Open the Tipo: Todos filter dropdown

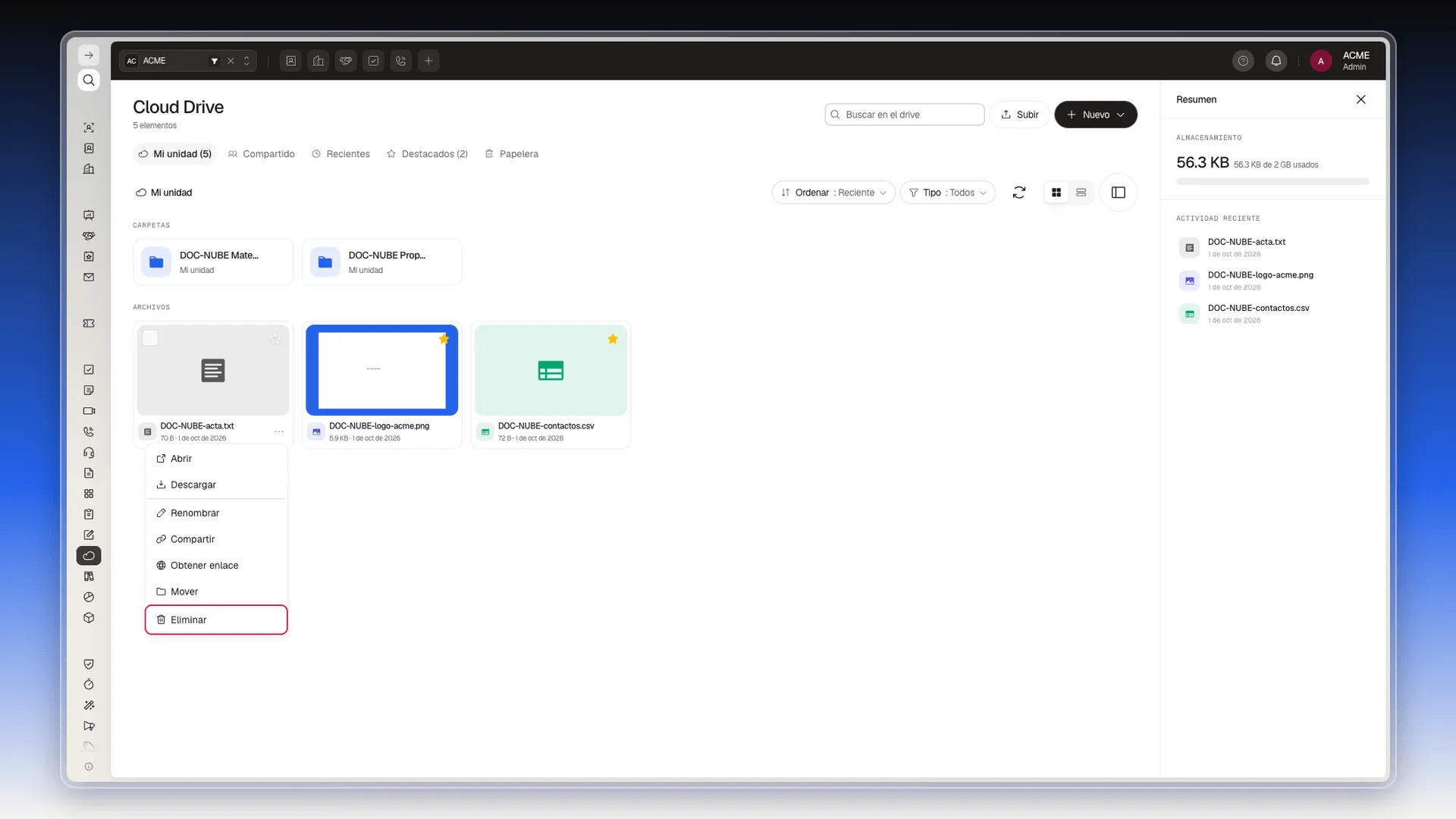pos(948,193)
